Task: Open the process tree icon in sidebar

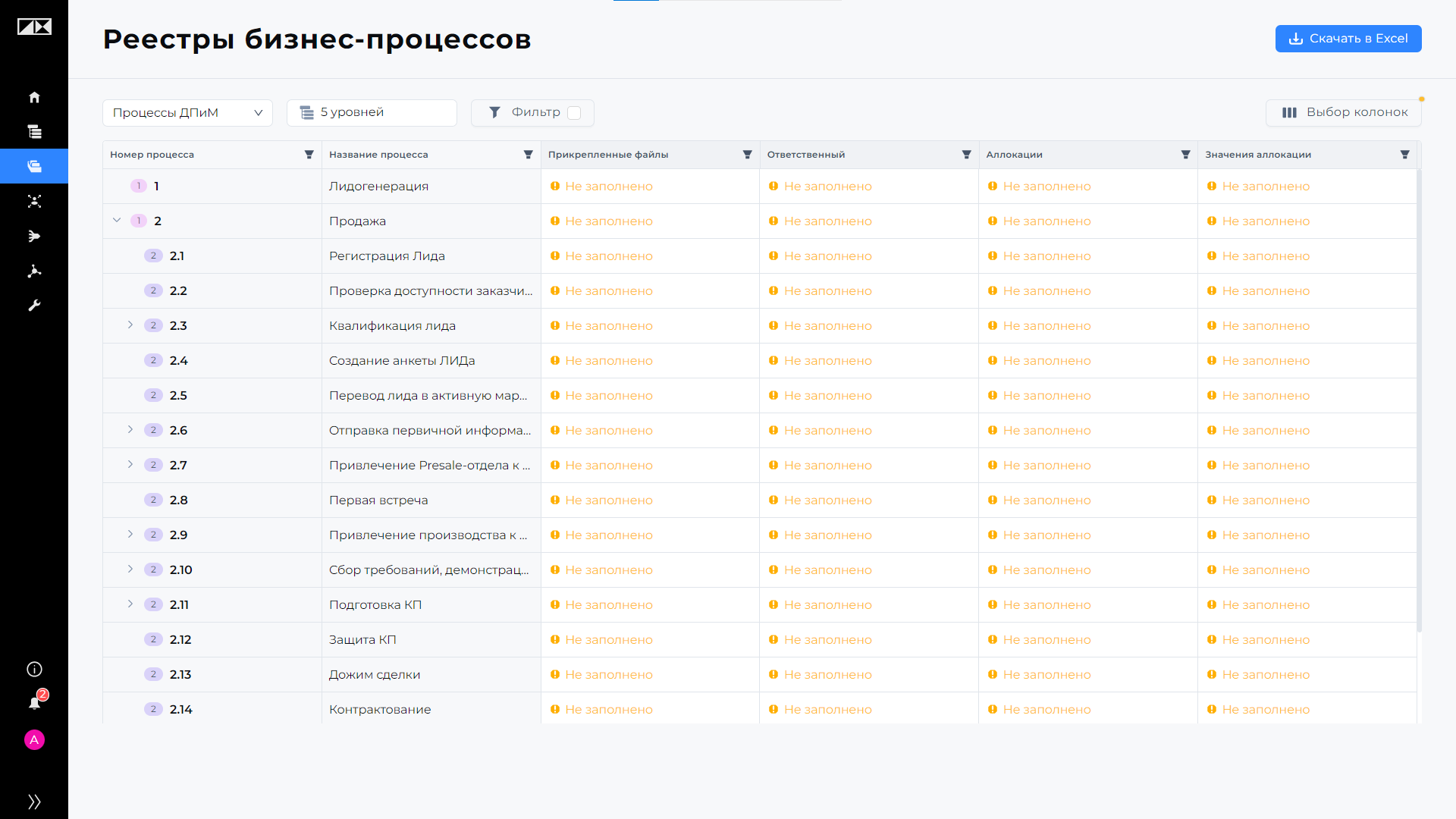Action: click(x=34, y=132)
